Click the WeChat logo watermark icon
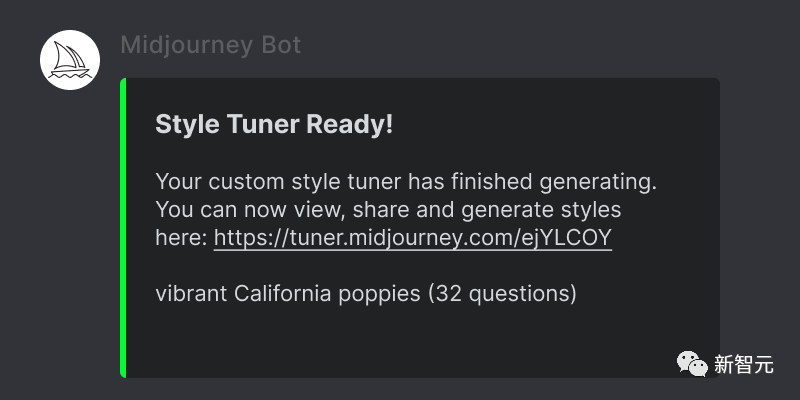The width and height of the screenshot is (800, 400). point(692,363)
